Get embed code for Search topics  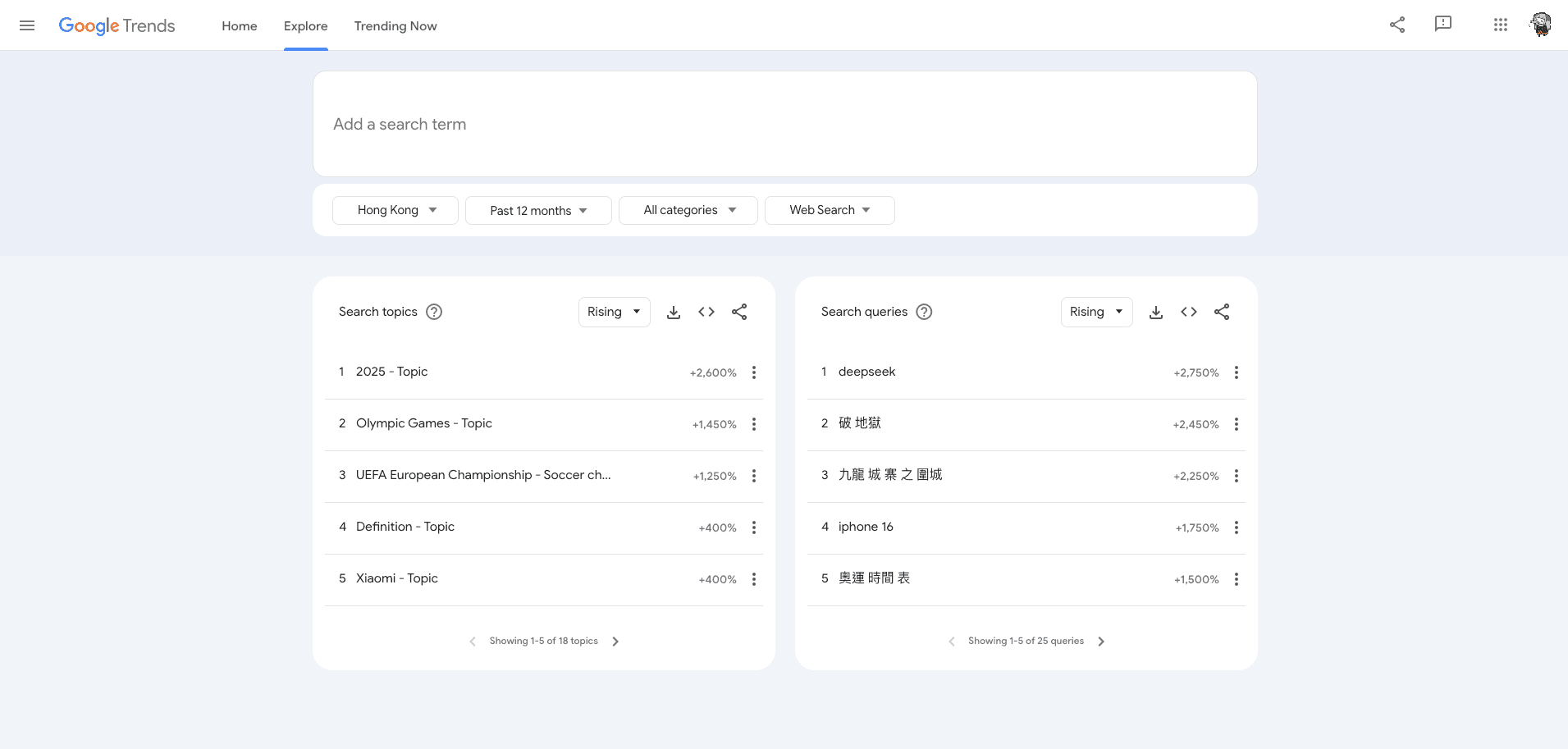pyautogui.click(x=706, y=312)
